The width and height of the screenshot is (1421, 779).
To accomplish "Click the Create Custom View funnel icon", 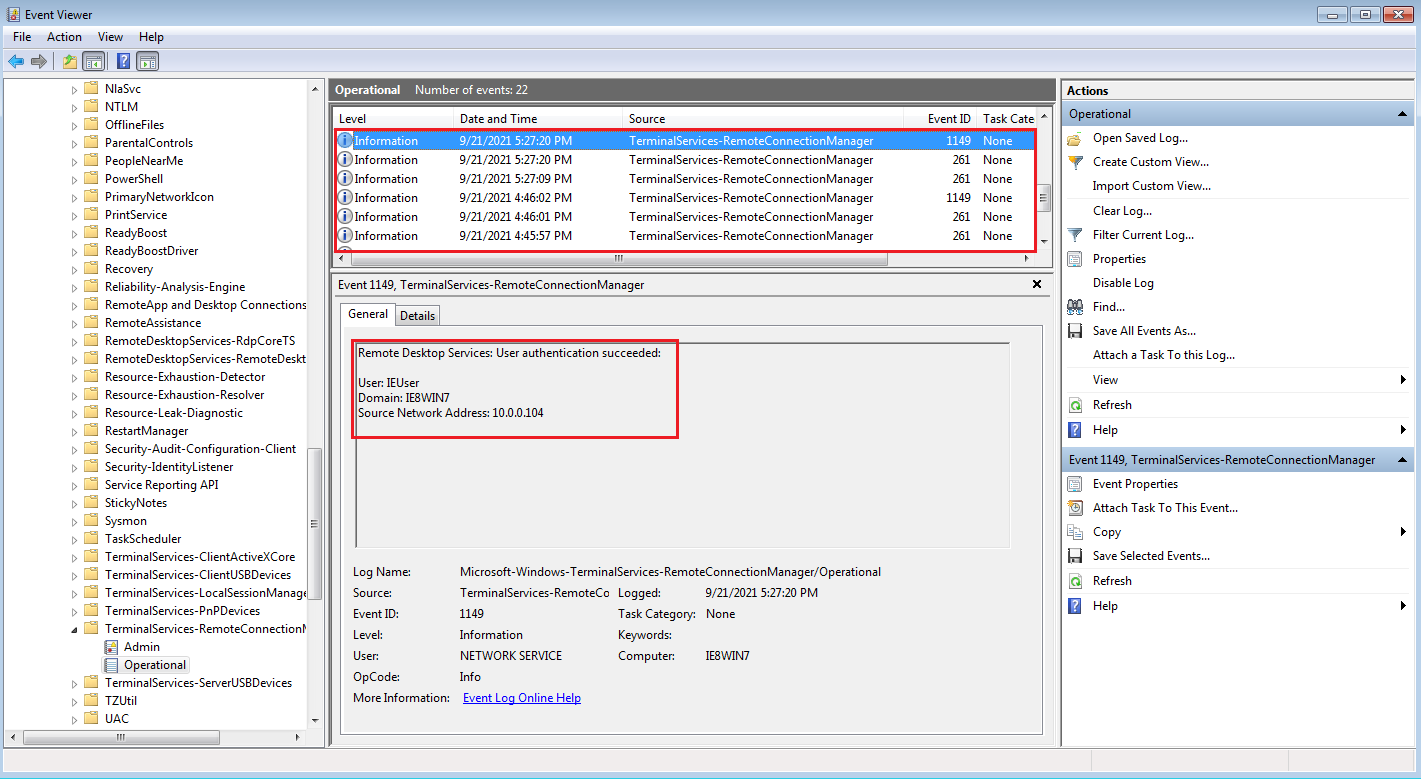I will click(x=1075, y=162).
